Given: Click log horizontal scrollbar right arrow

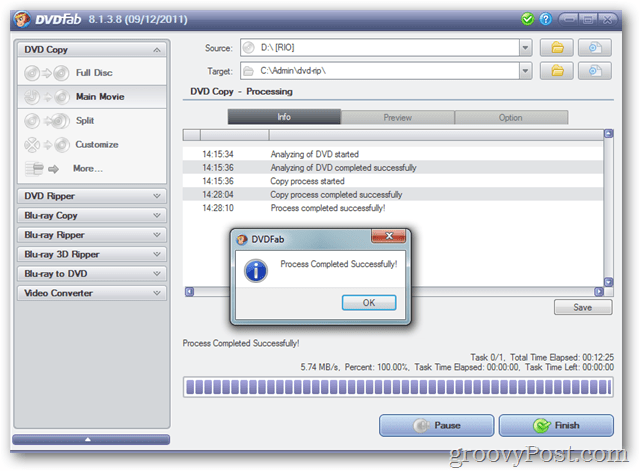Looking at the screenshot, I should pos(599,292).
